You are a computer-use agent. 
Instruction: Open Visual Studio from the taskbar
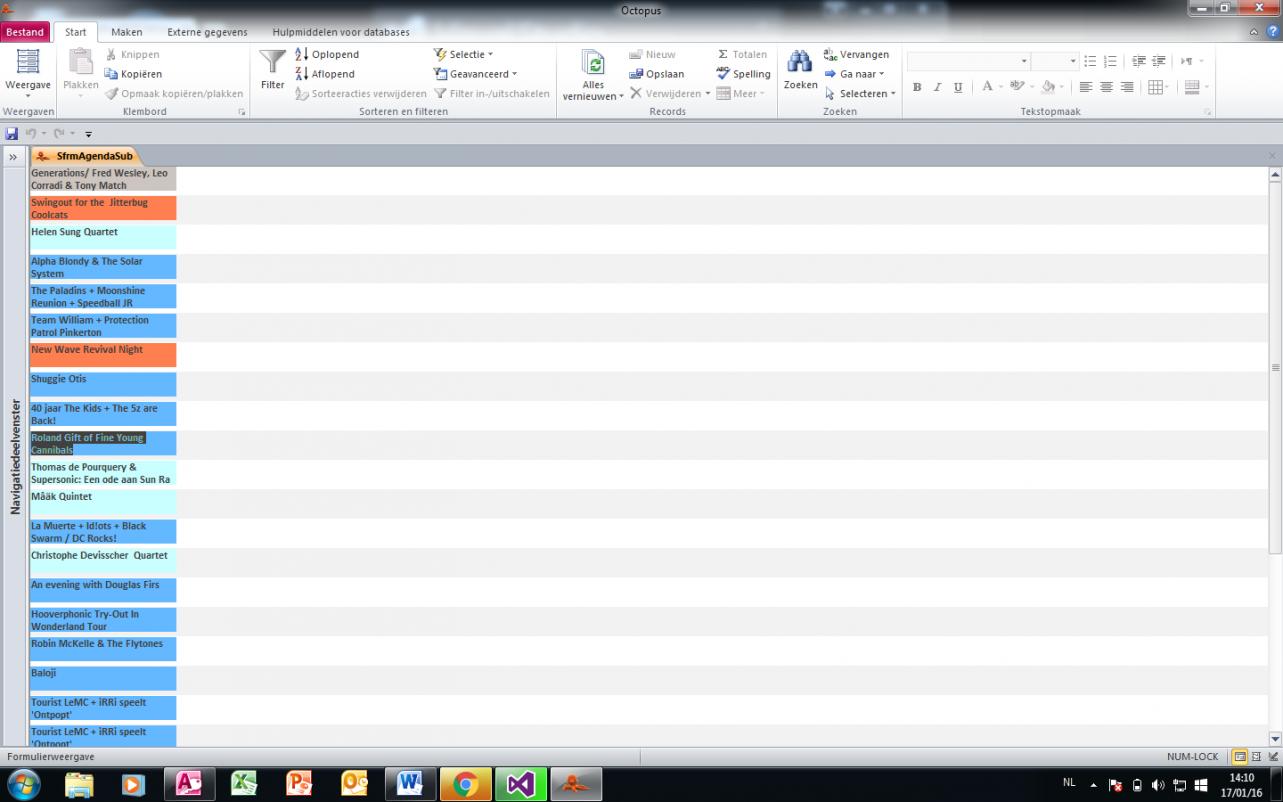[520, 784]
